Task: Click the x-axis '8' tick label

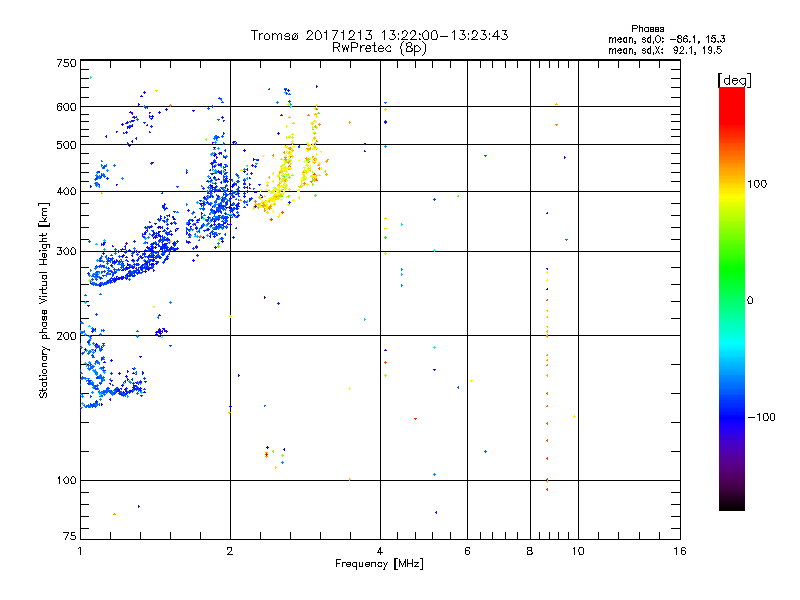Action: coord(530,551)
